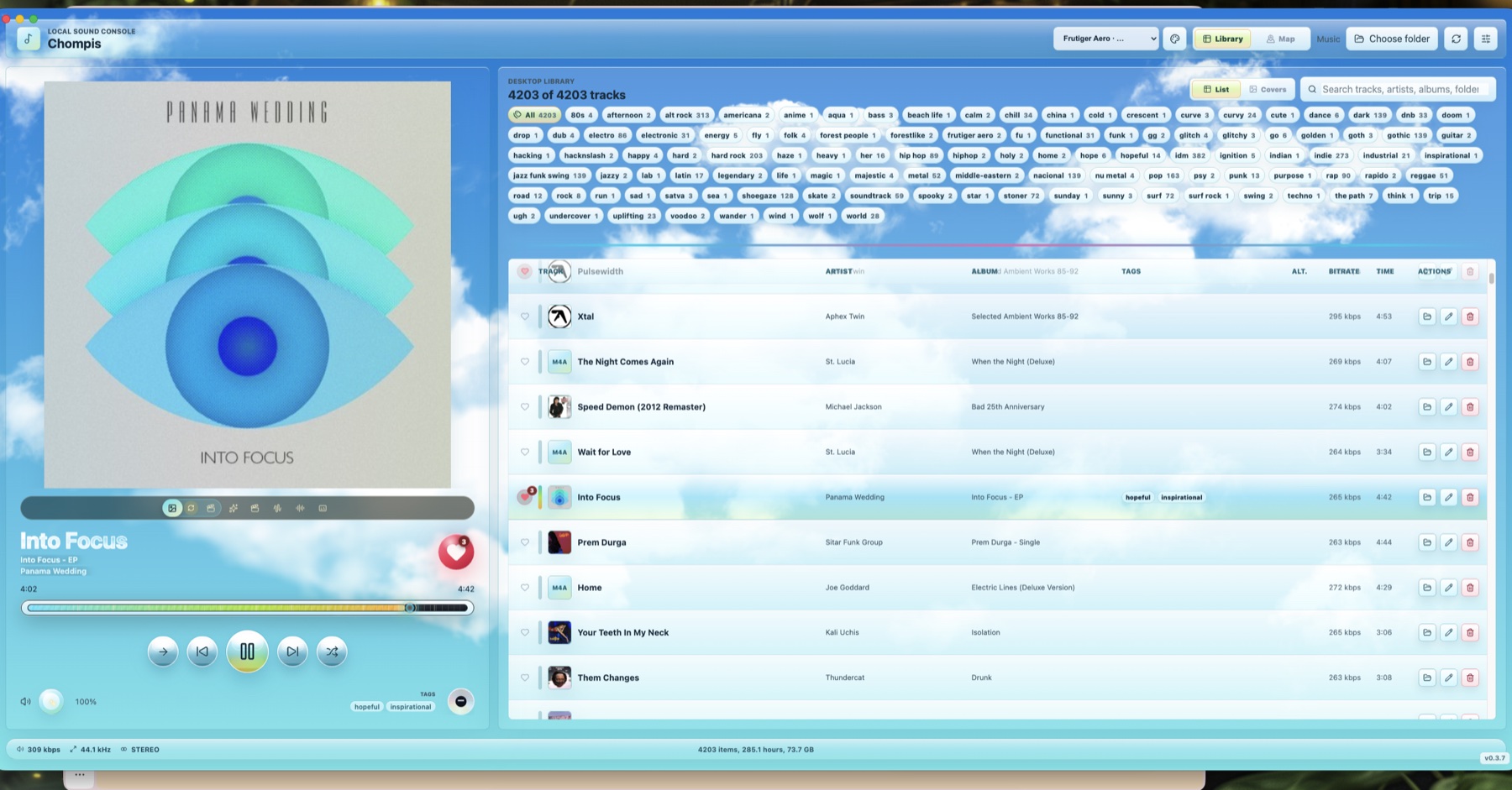Screen dimensions: 1512x790
Task: Click the Into Focus album cover art
Action: pyautogui.click(x=247, y=285)
